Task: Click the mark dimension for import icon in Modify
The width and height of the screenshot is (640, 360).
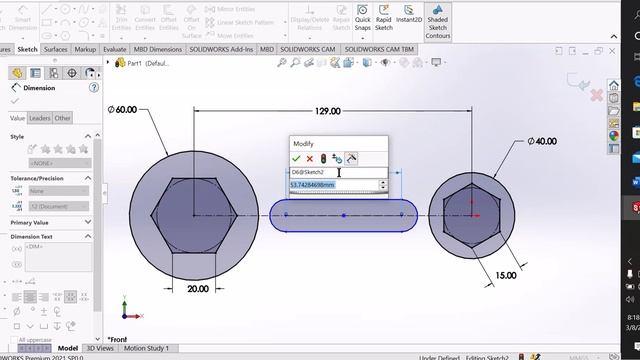Action: [351, 159]
